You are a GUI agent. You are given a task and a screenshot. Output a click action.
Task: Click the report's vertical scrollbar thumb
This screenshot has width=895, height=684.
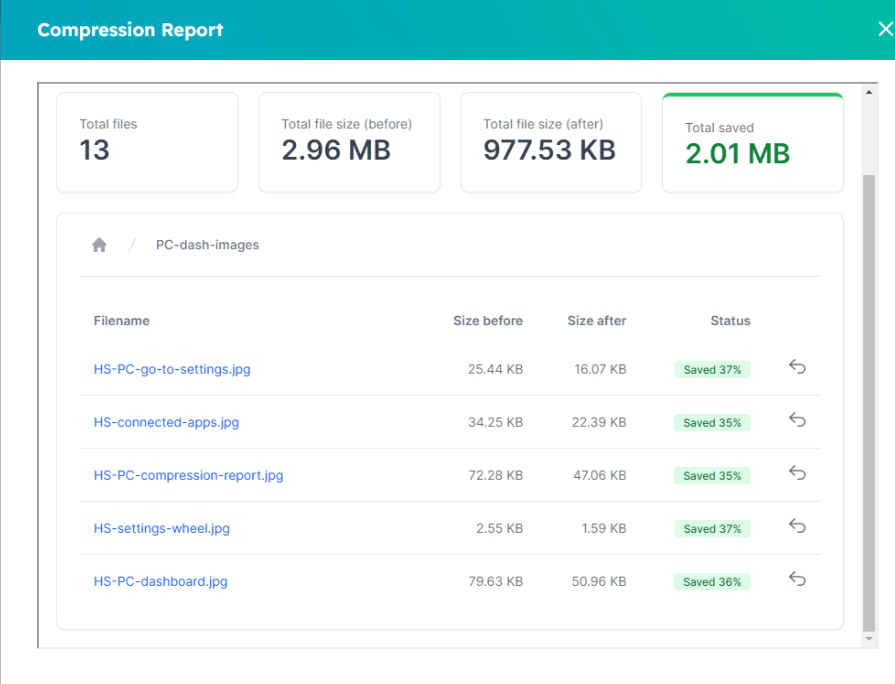(868, 400)
